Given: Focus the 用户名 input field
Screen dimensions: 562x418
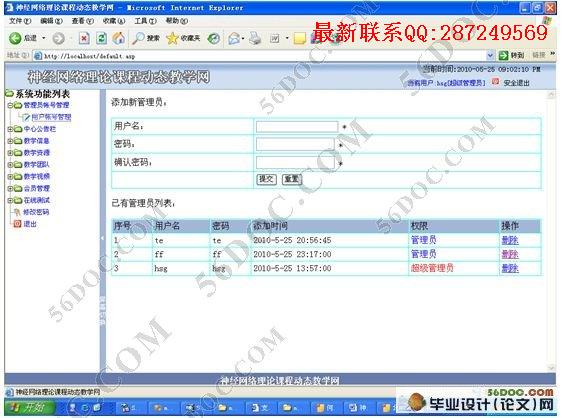Looking at the screenshot, I should pyautogui.click(x=297, y=126).
